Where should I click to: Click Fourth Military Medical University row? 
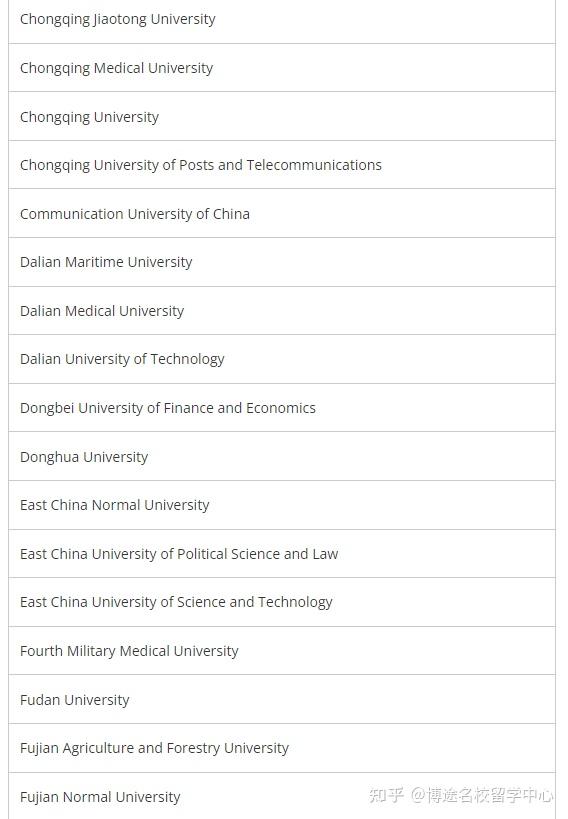click(282, 651)
